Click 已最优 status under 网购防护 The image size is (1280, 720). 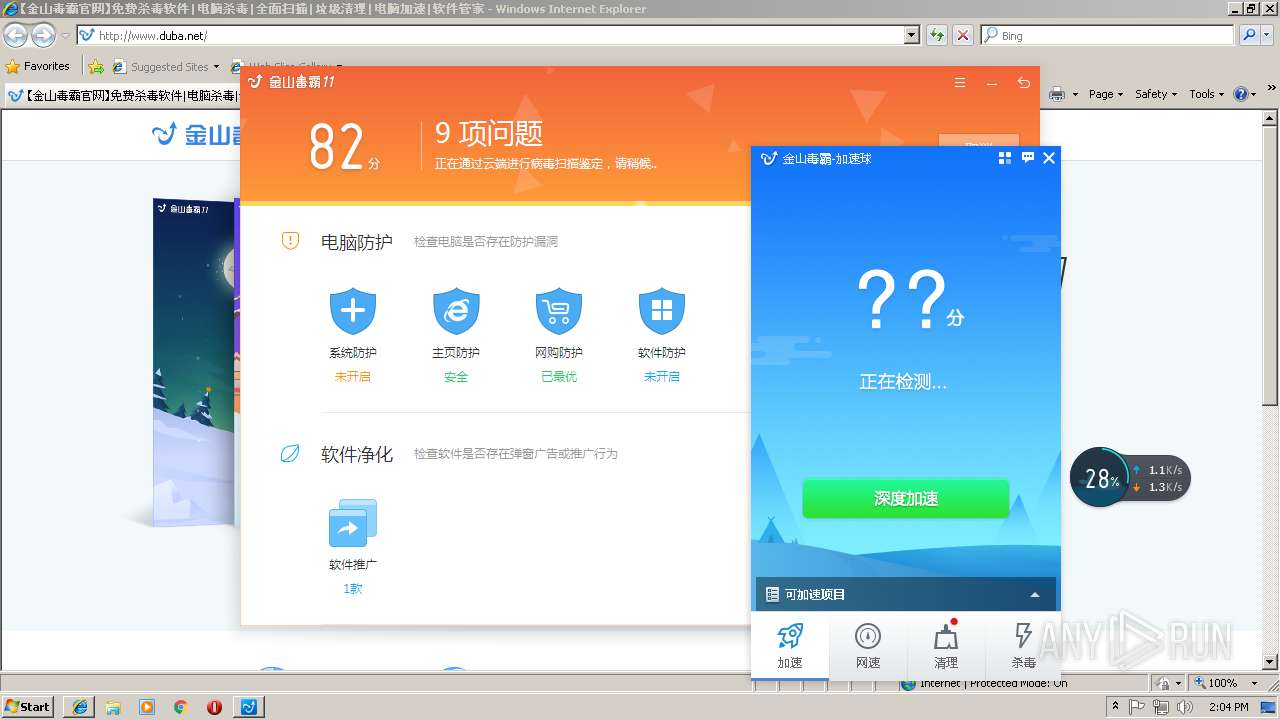[559, 377]
